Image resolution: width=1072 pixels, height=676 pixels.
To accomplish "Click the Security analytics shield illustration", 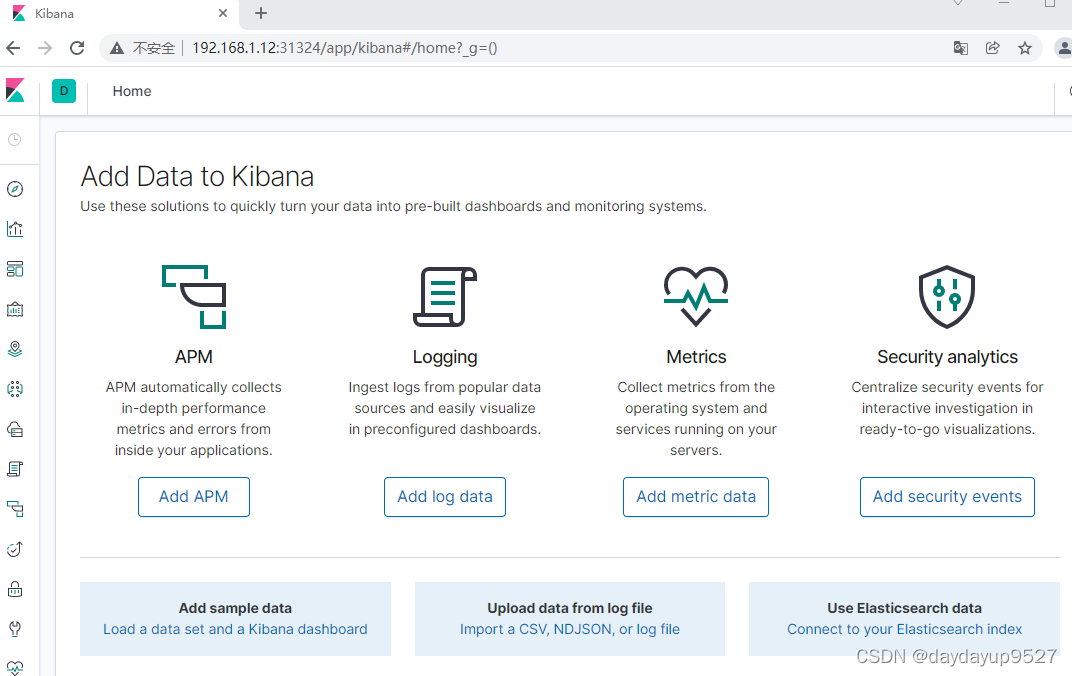I will [947, 297].
